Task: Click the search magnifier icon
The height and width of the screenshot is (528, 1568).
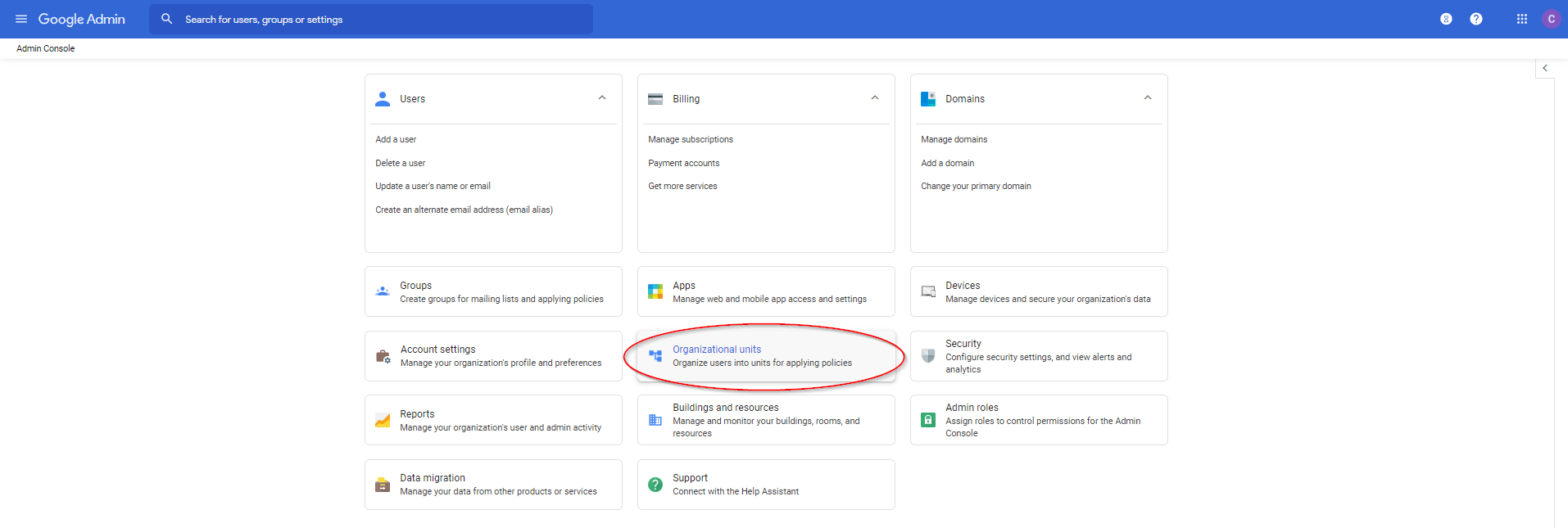Action: [x=166, y=19]
